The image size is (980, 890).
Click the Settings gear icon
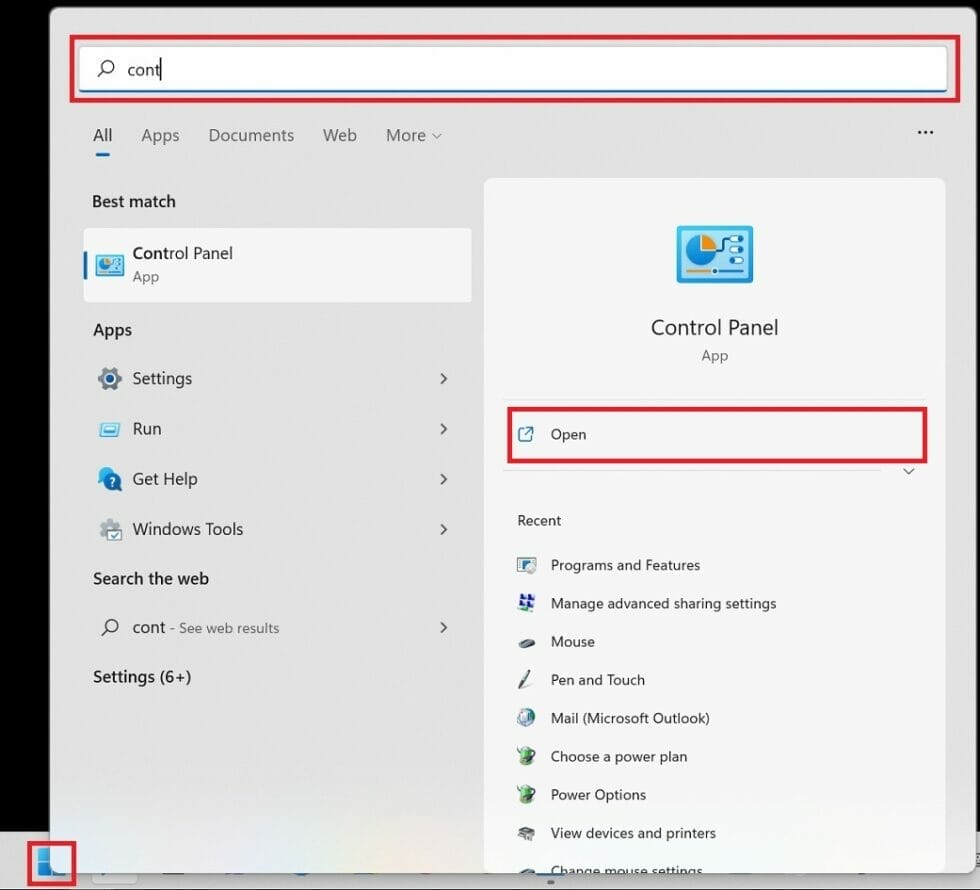point(109,379)
